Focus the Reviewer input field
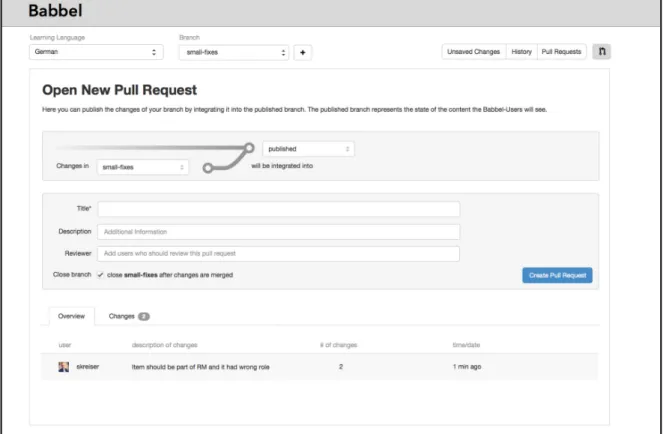Screen dimensions: 666x434 (279, 254)
